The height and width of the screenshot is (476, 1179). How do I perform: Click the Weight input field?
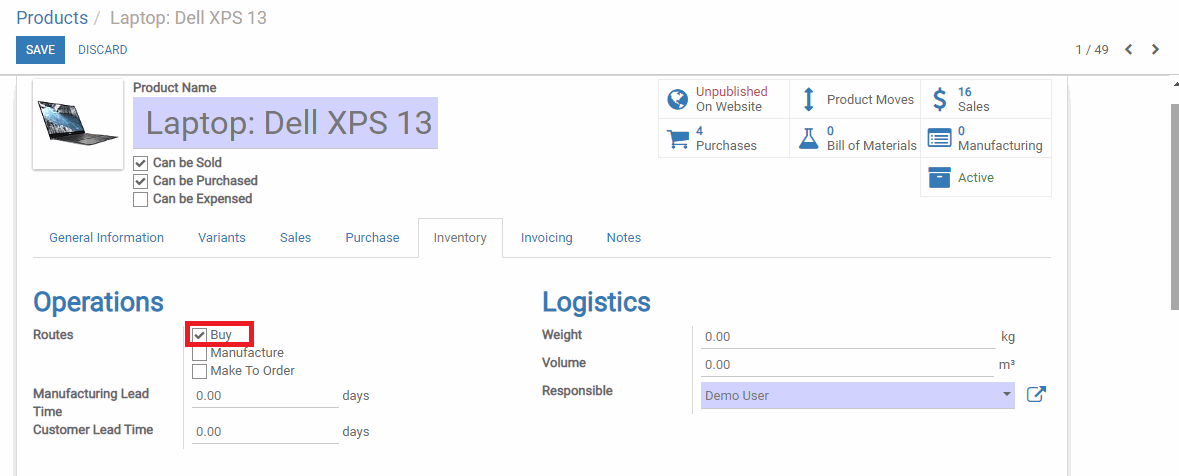[848, 337]
